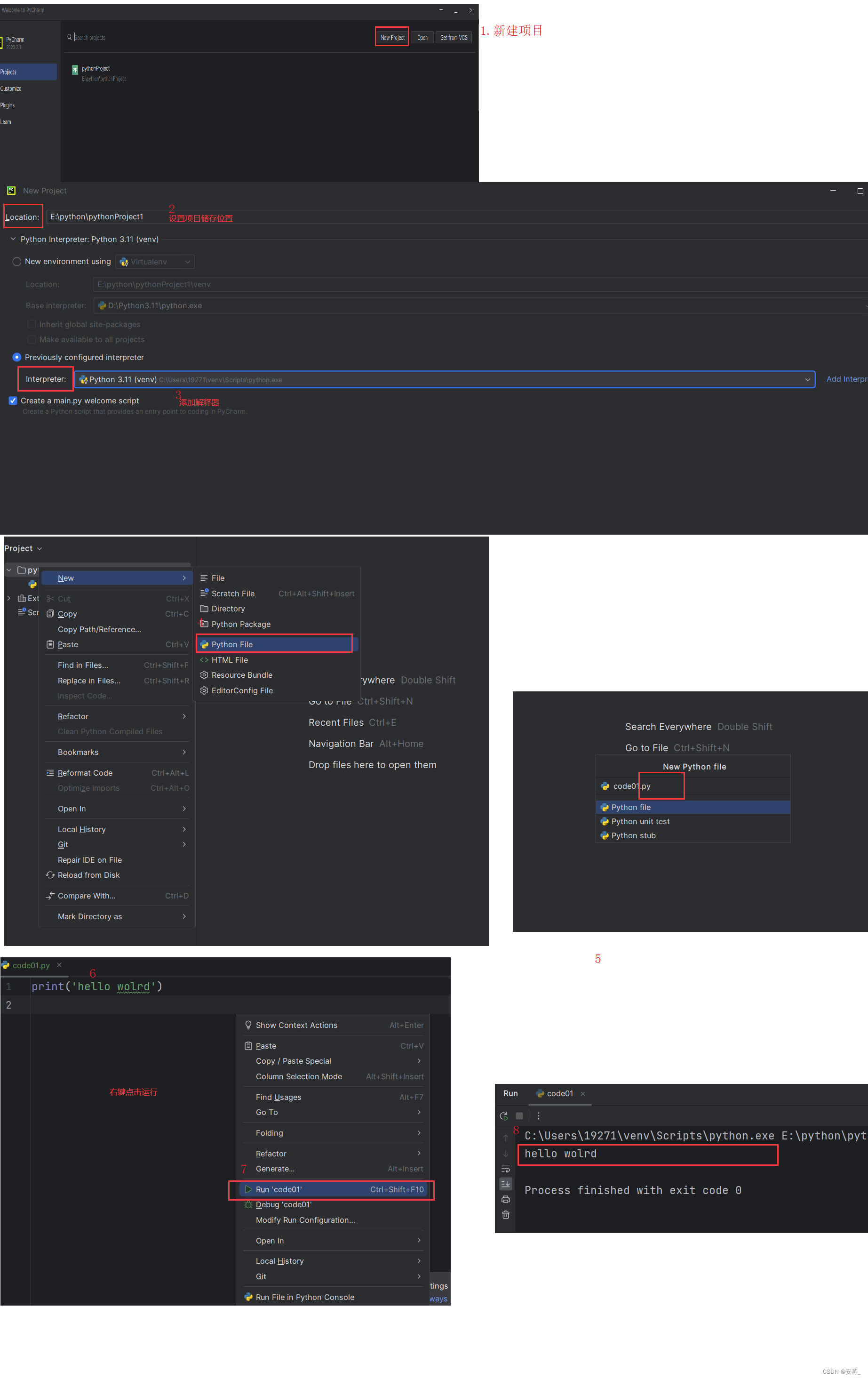Click the Clear All trash icon in the Run panel
This screenshot has height=1379, width=868.
(506, 1215)
